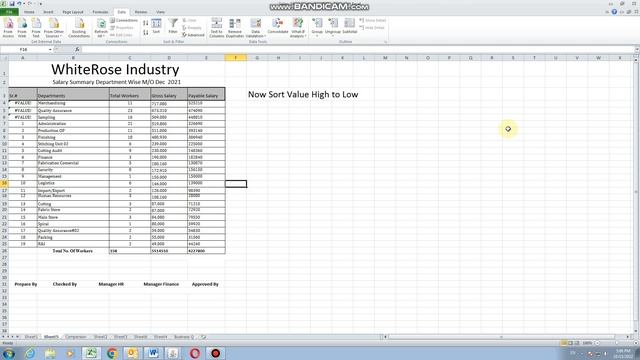This screenshot has height=360, width=640.
Task: Open the Sheet1 worksheet tab
Action: (x=31, y=337)
